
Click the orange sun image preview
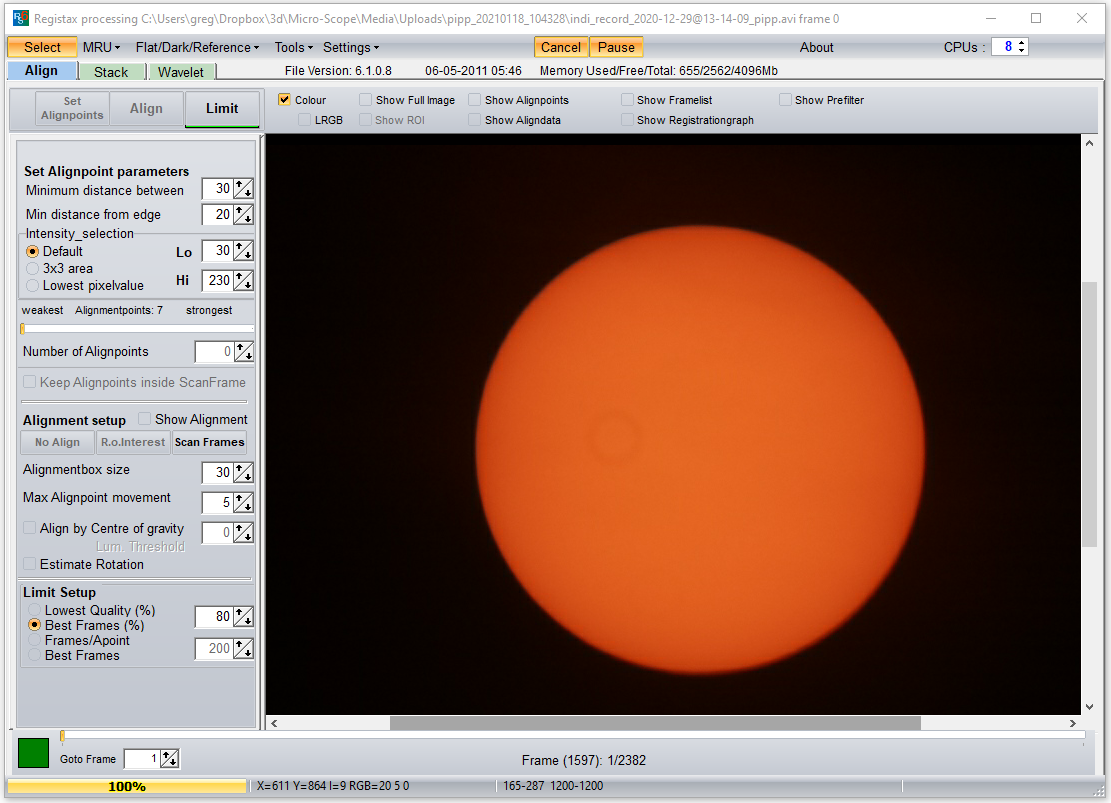(x=700, y=449)
